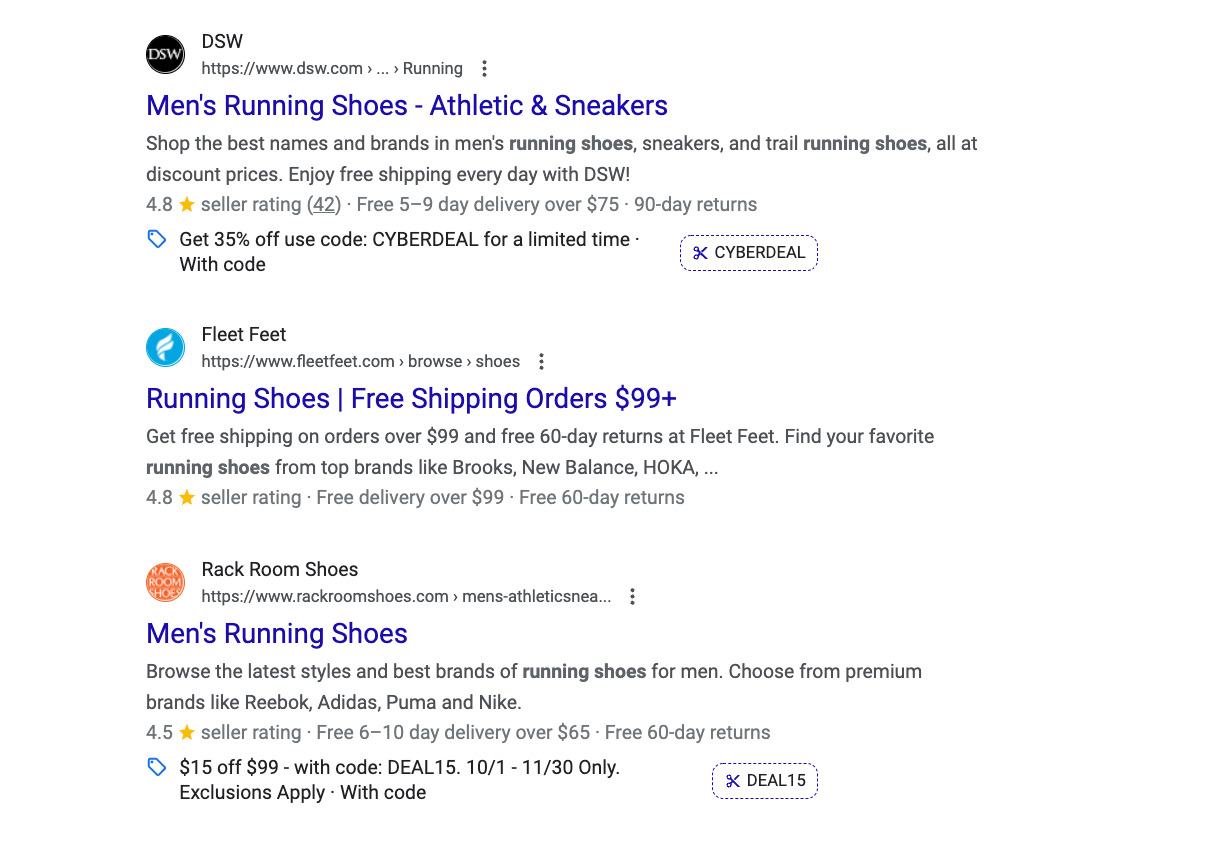Click the Fleet Feet site name text
Image resolution: width=1232 pixels, height=846 pixels.
click(x=244, y=335)
